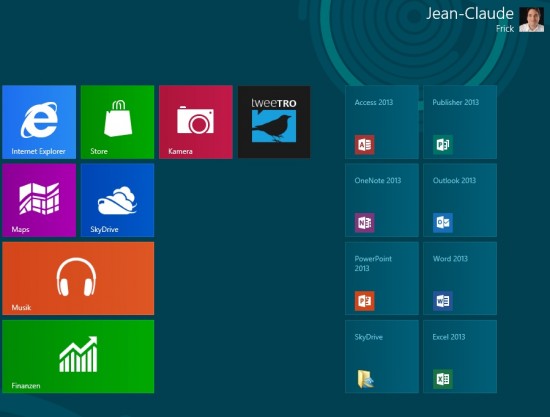The height and width of the screenshot is (417, 550).
Task: Open the SkyDrive folder shortcut tile
Action: pyautogui.click(x=382, y=357)
